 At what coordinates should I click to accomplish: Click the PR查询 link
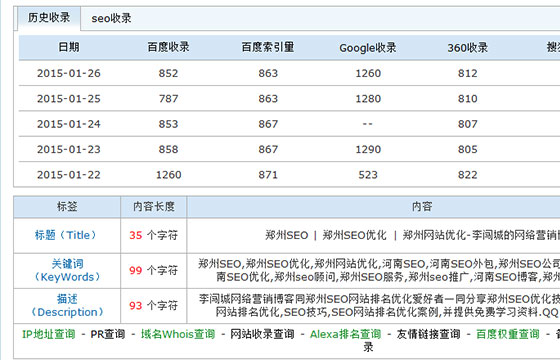(x=108, y=335)
